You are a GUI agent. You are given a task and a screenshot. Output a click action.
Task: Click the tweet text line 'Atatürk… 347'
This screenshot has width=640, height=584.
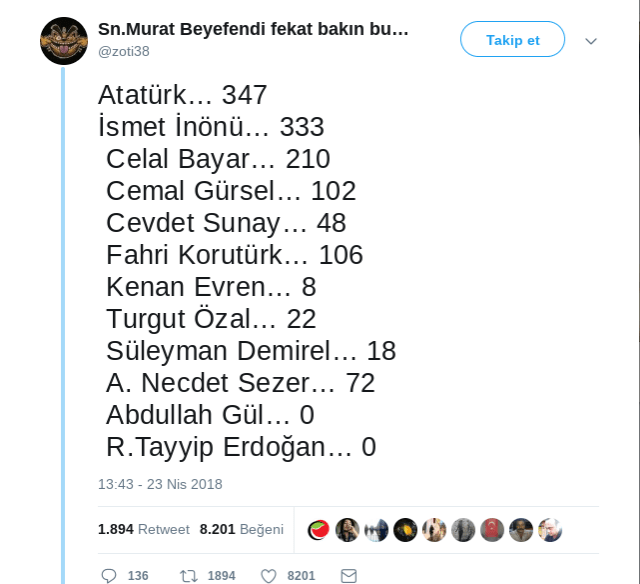click(183, 95)
